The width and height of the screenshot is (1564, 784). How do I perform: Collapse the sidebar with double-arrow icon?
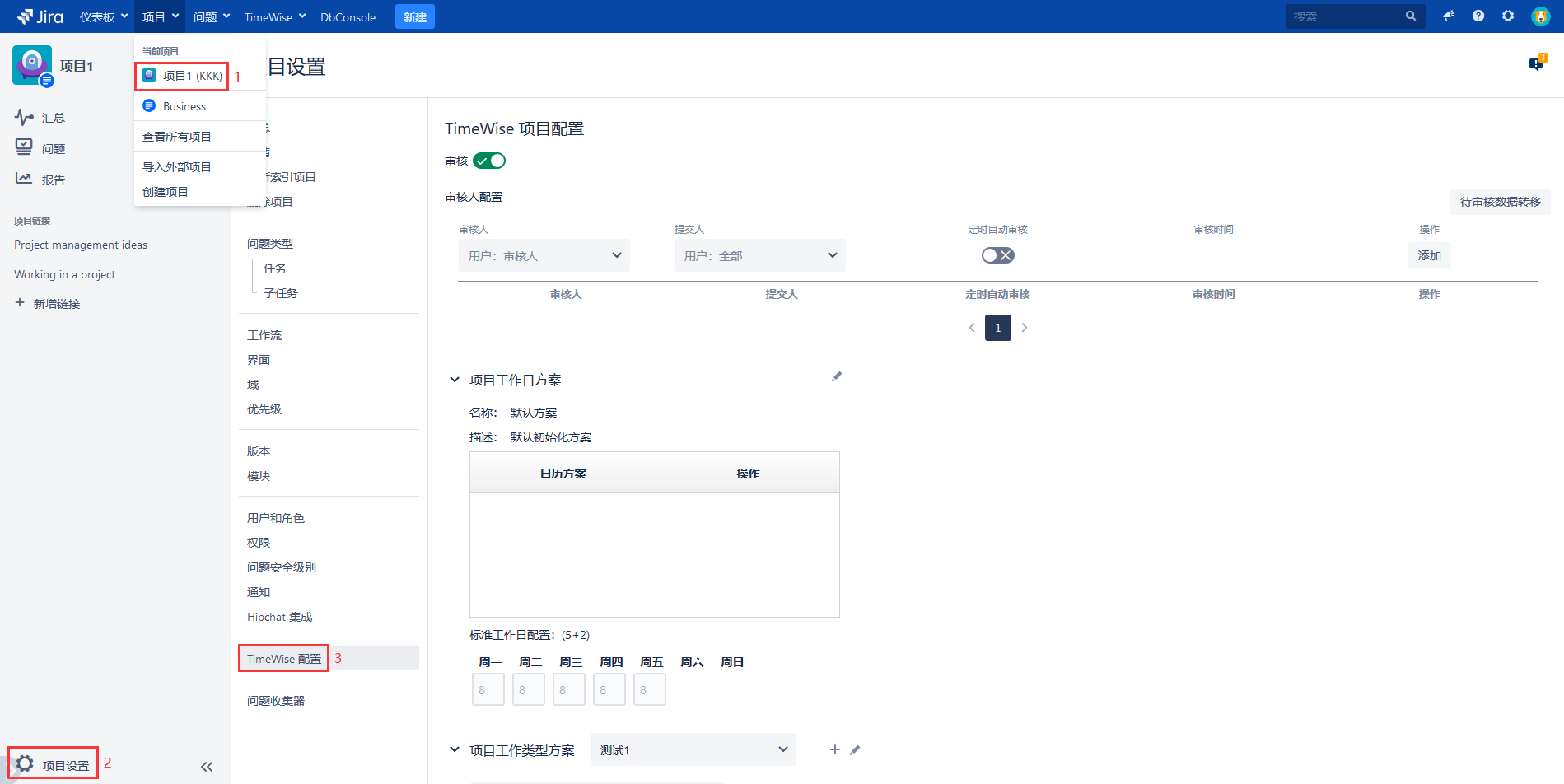pyautogui.click(x=207, y=767)
